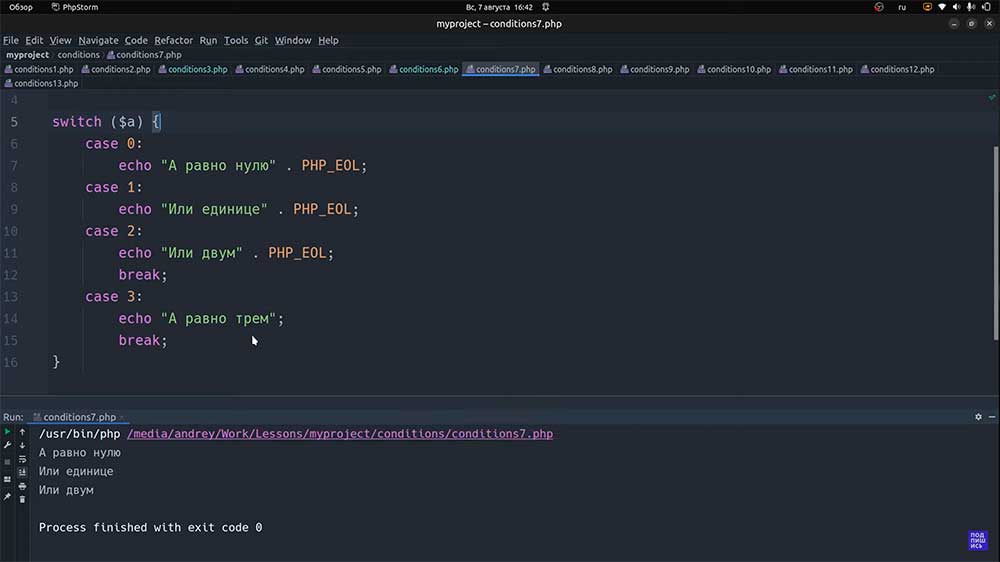Toggle pin tab in the Run panel
The height and width of the screenshot is (562, 1000).
tap(7, 496)
